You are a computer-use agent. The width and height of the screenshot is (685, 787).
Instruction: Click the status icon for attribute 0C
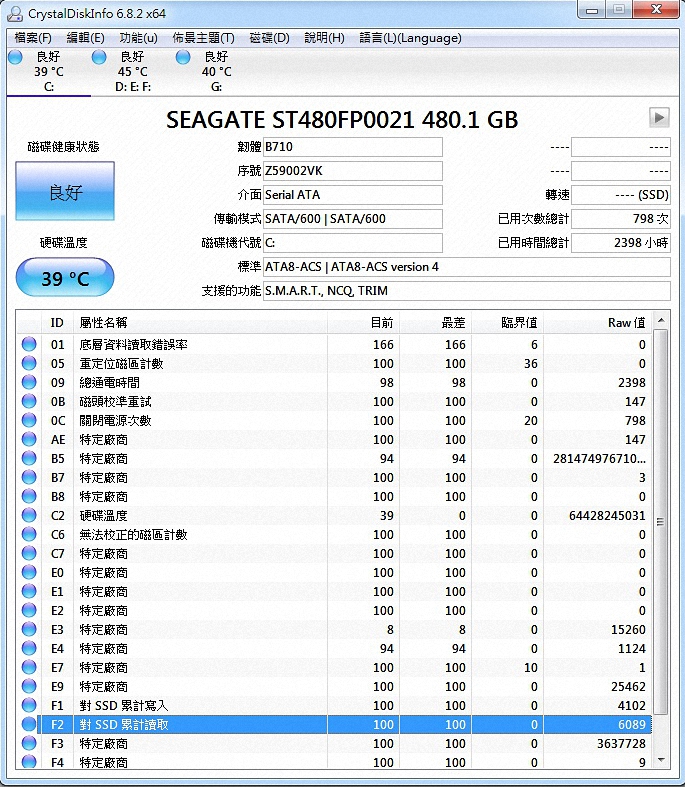(29, 420)
